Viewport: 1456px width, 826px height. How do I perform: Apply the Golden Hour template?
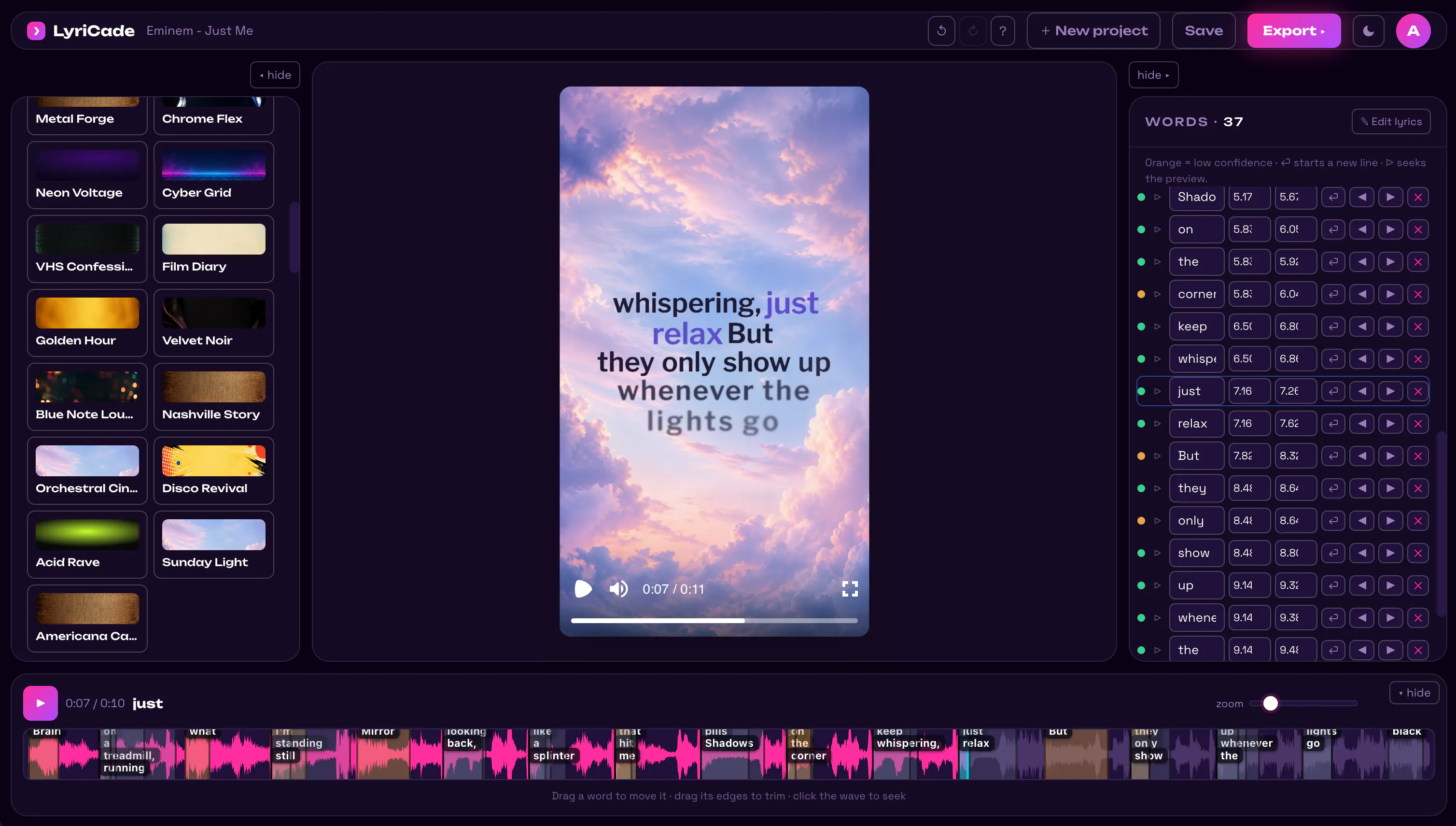(87, 323)
